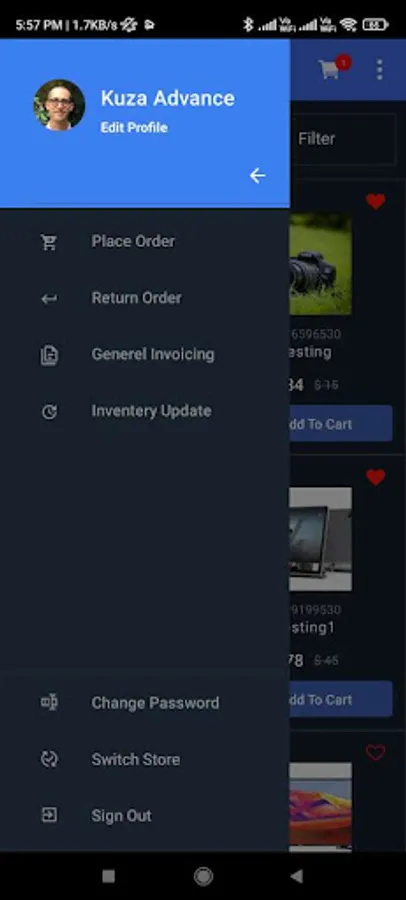
Task: Favorite the third product with outlined heart
Action: [x=376, y=752]
